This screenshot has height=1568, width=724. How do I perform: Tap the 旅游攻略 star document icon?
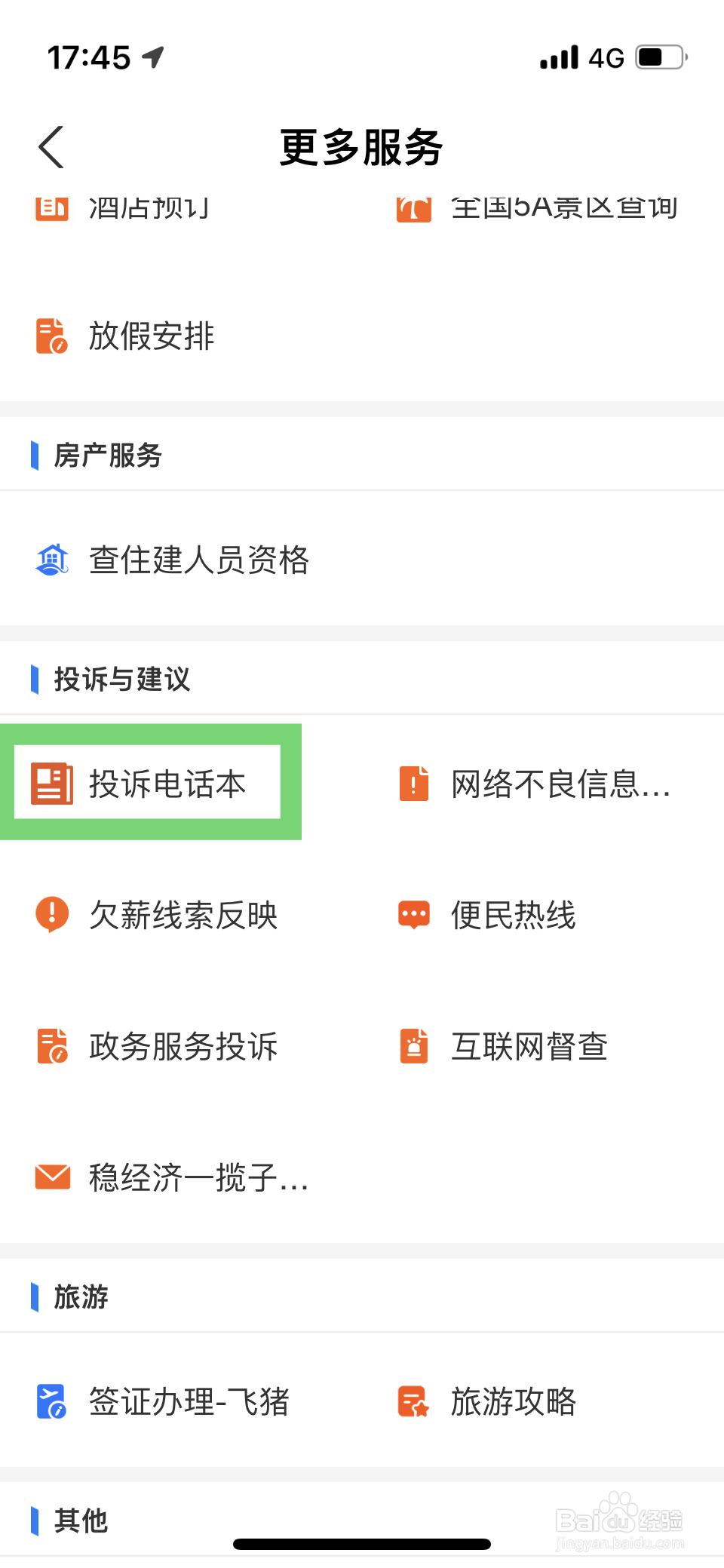[414, 1401]
